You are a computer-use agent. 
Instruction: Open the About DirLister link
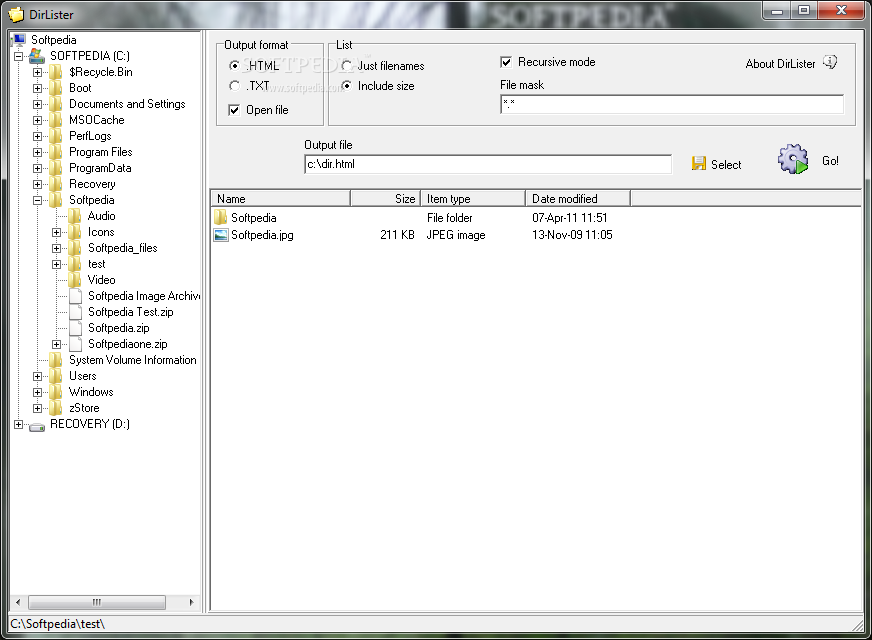coord(780,64)
